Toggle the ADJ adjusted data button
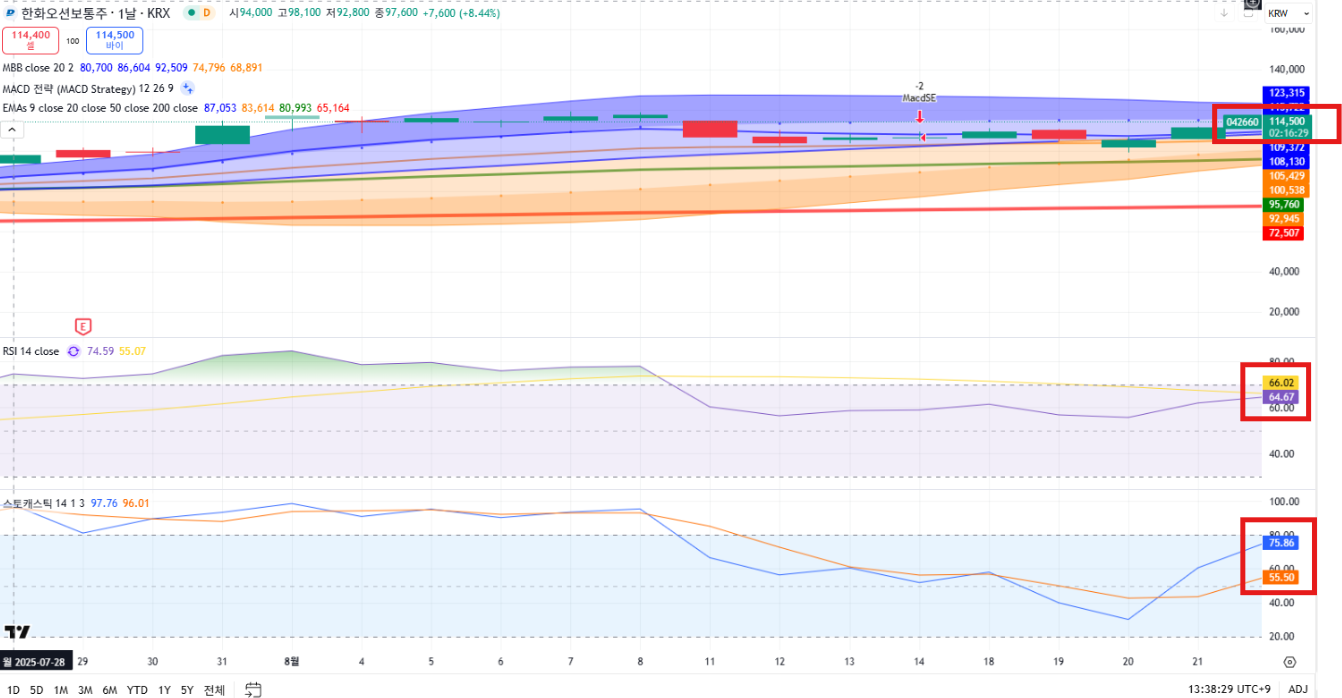The image size is (1342, 698). coord(1297,689)
